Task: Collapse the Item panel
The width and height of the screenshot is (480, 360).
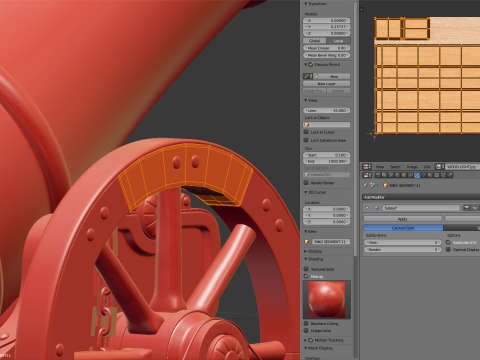Action: click(x=306, y=231)
